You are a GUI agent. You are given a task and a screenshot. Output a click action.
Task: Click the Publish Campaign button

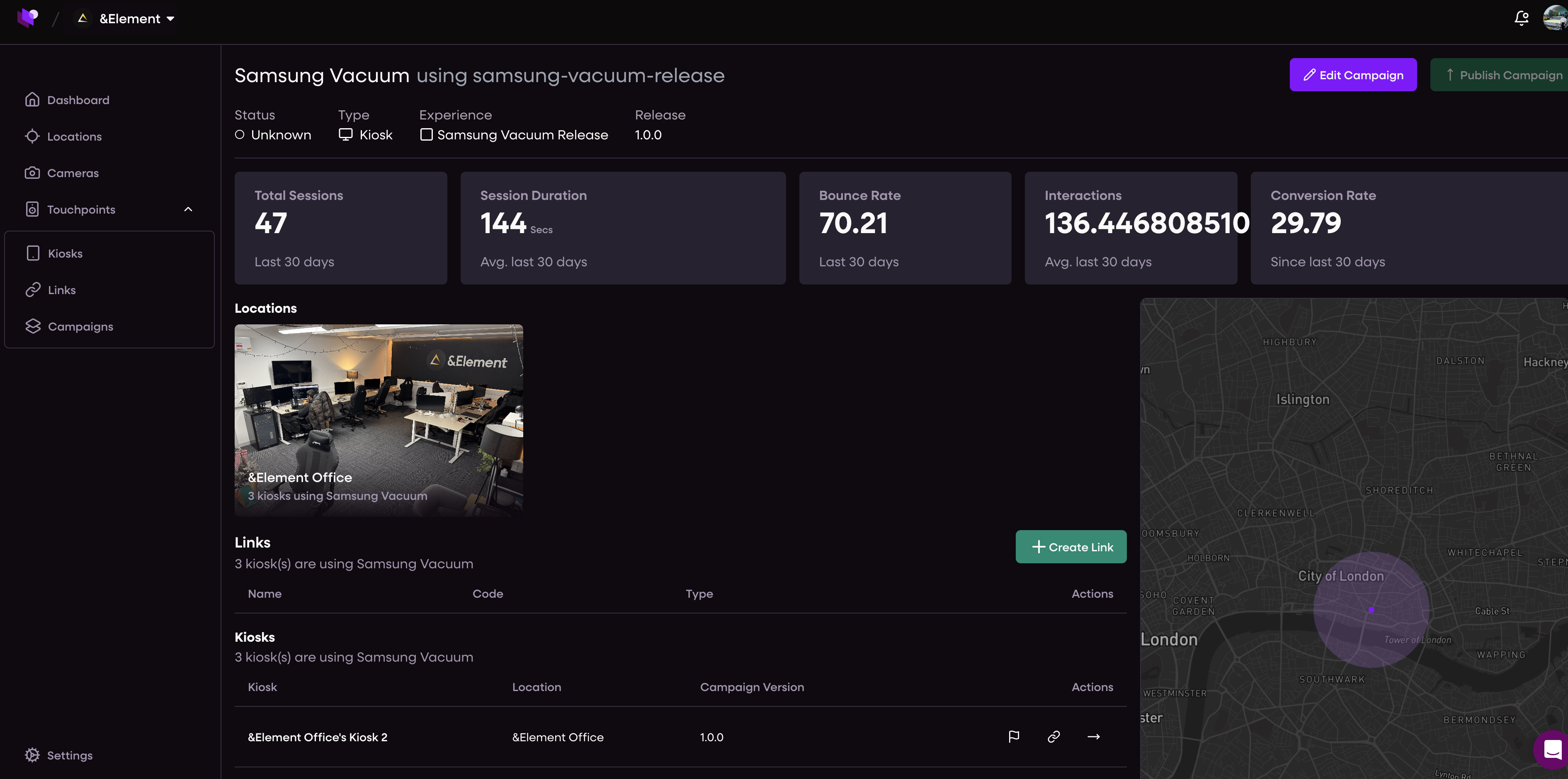1499,74
